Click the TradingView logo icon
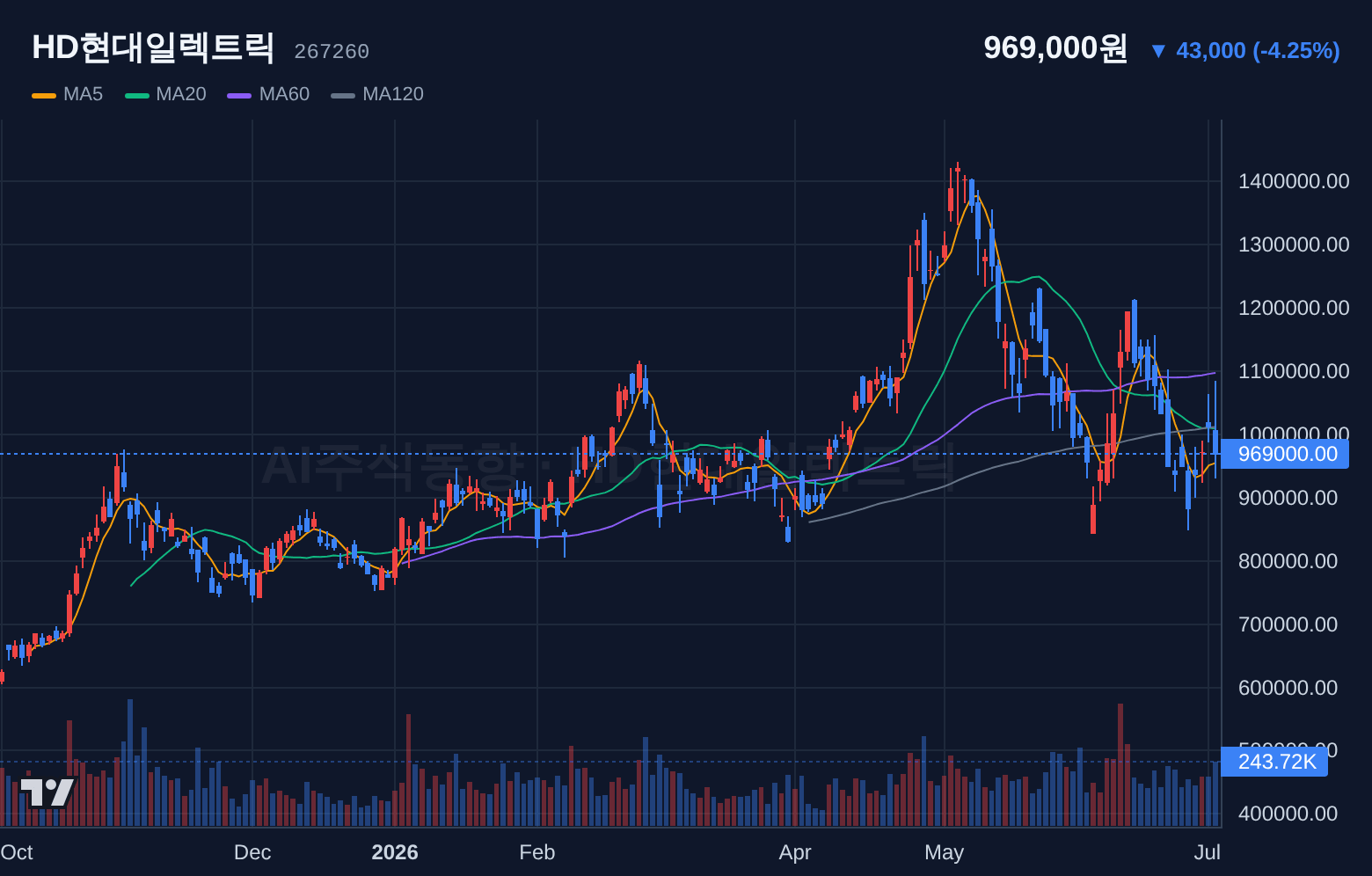 click(x=47, y=792)
